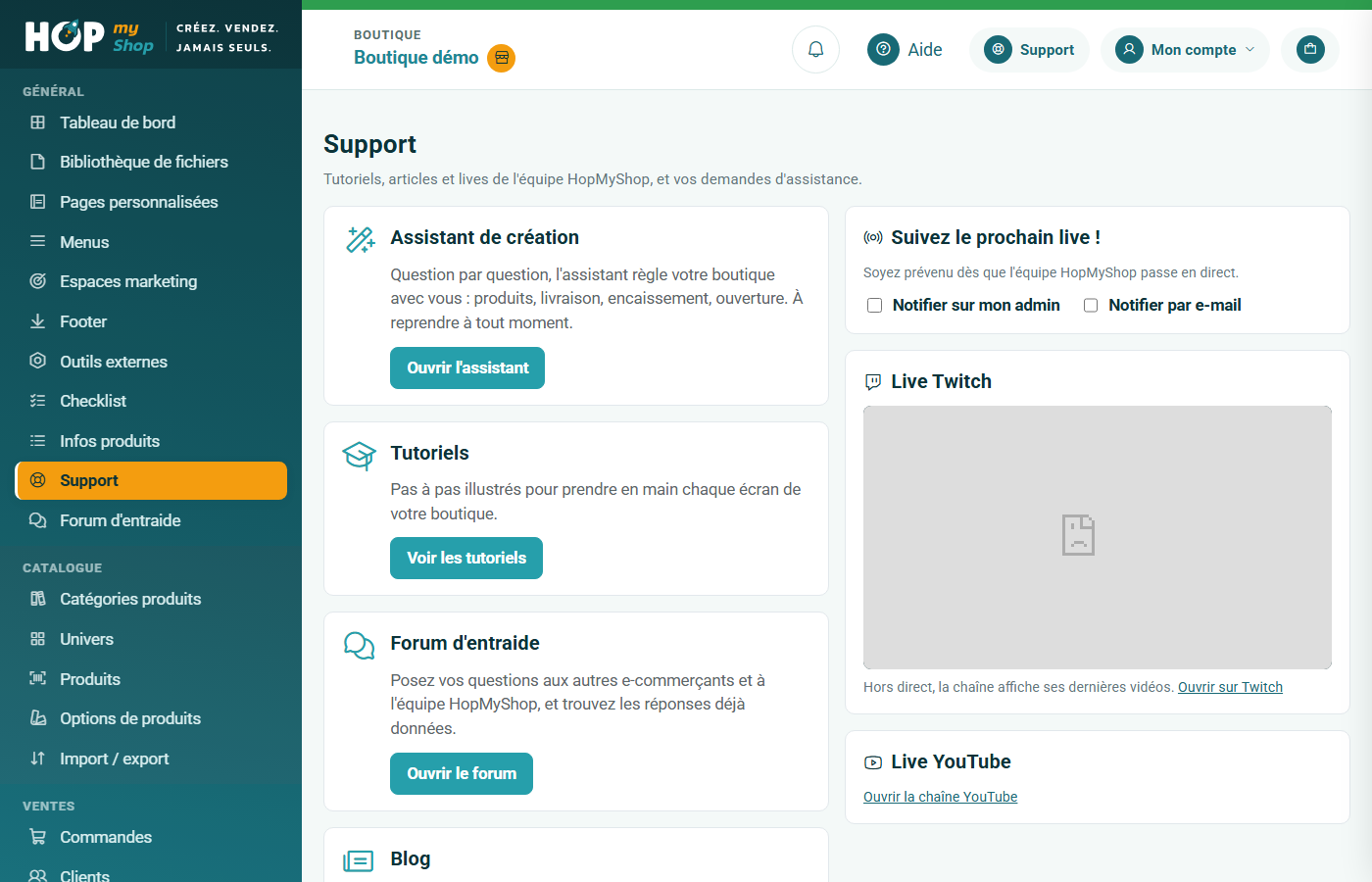Click the lifebuoy icon in header Support button
Screen dimensions: 1372x882
998,49
